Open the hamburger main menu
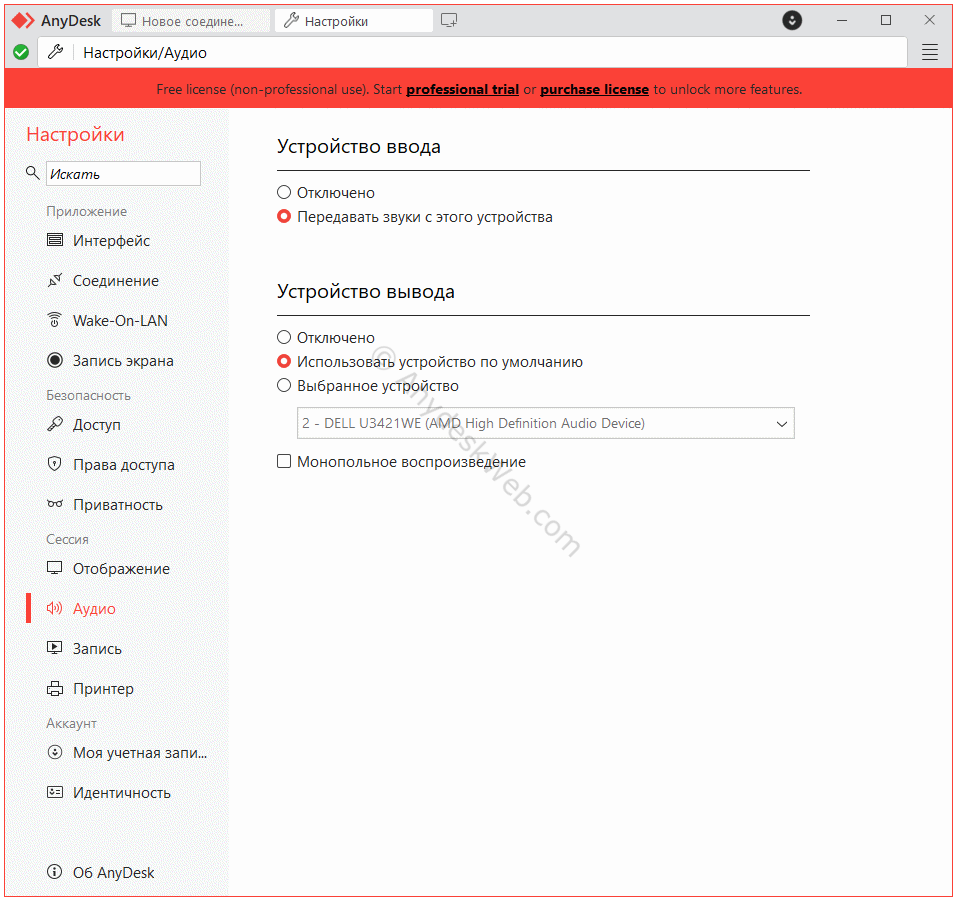This screenshot has width=955, height=899. [929, 52]
